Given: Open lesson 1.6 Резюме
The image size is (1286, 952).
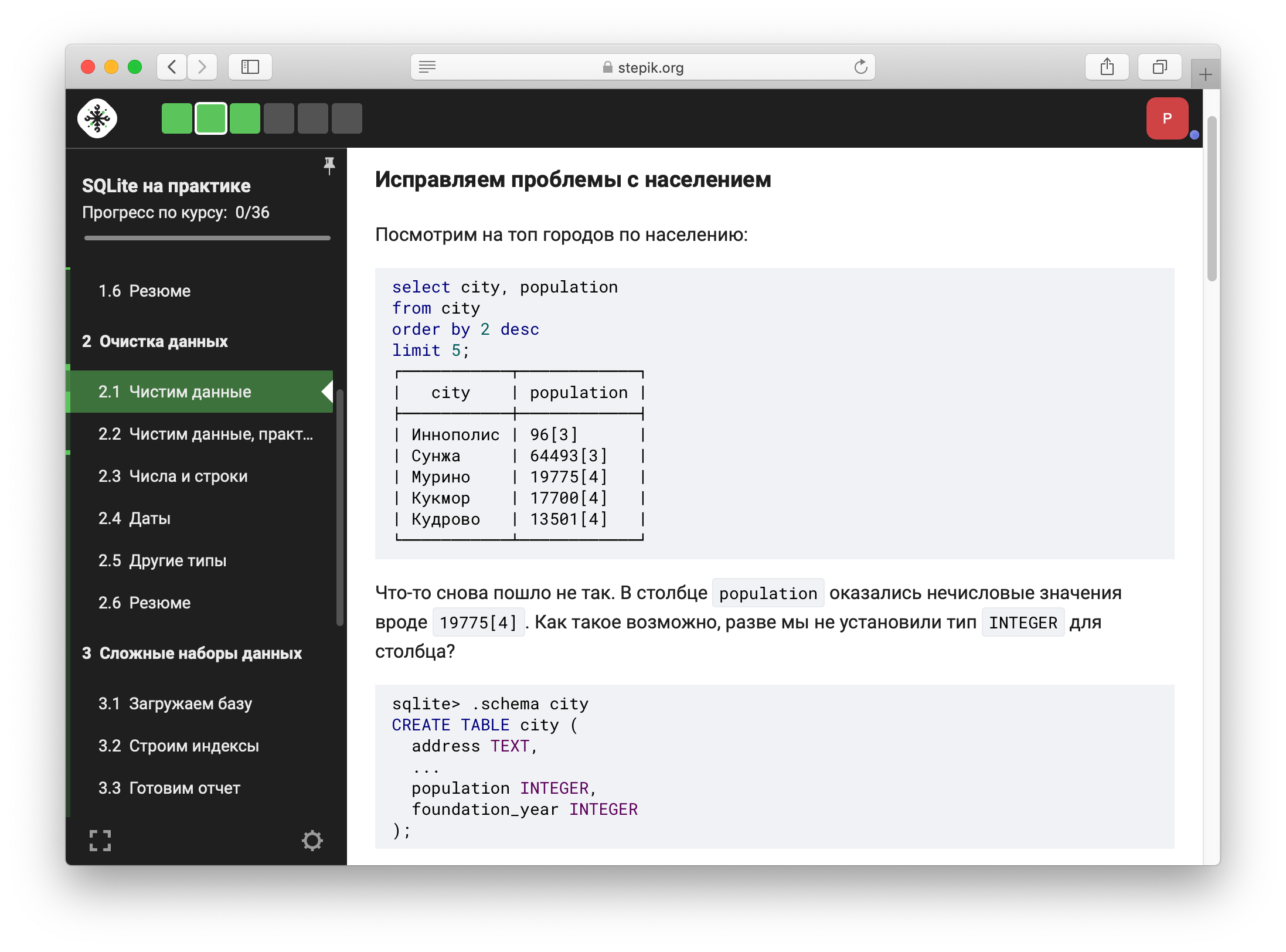Looking at the screenshot, I should tap(144, 291).
